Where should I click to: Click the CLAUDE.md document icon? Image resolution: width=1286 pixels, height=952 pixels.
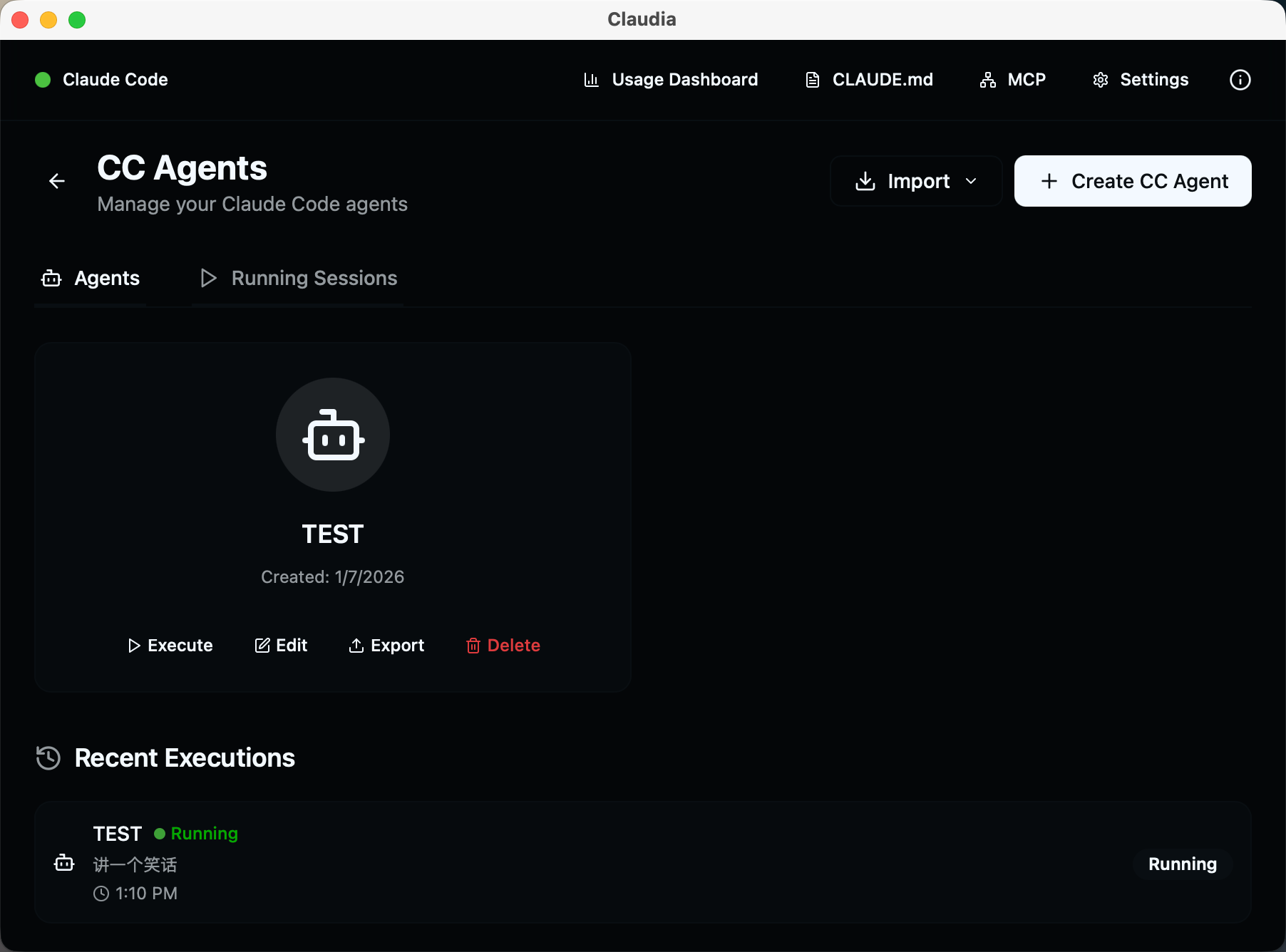point(812,80)
